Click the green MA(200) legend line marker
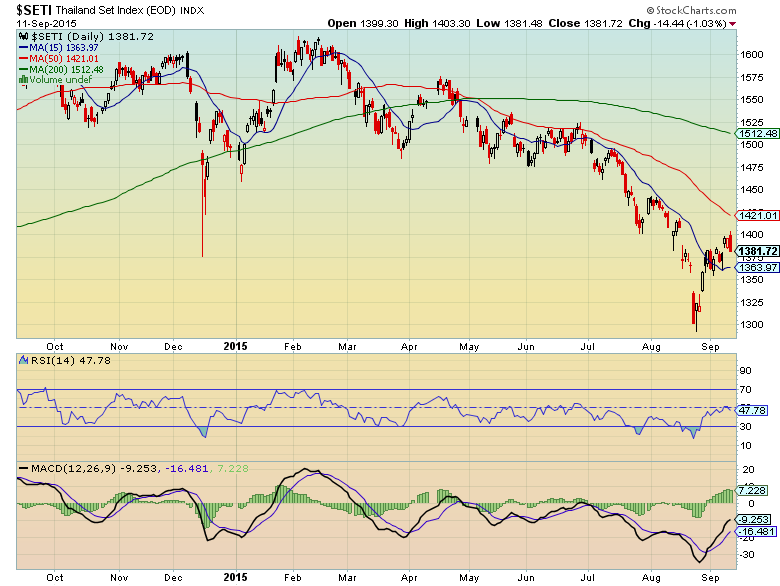Screen dimensions: 780x586 pyautogui.click(x=22, y=70)
